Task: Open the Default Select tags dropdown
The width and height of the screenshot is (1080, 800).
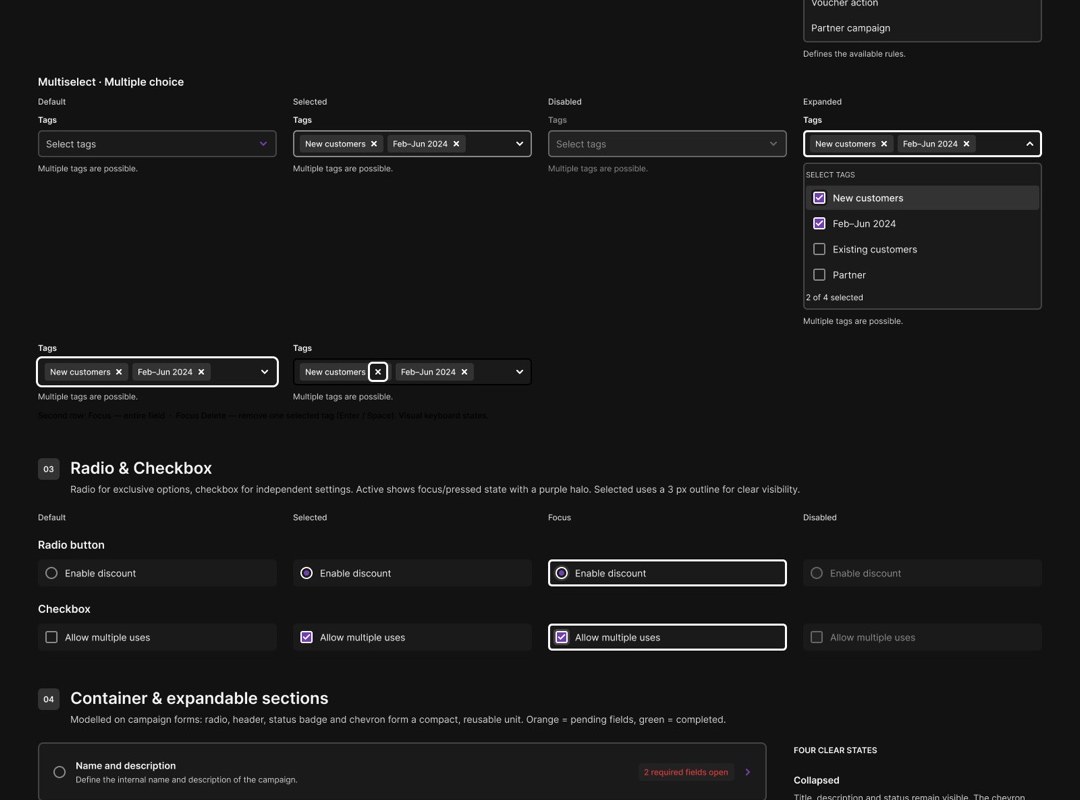Action: (x=157, y=144)
